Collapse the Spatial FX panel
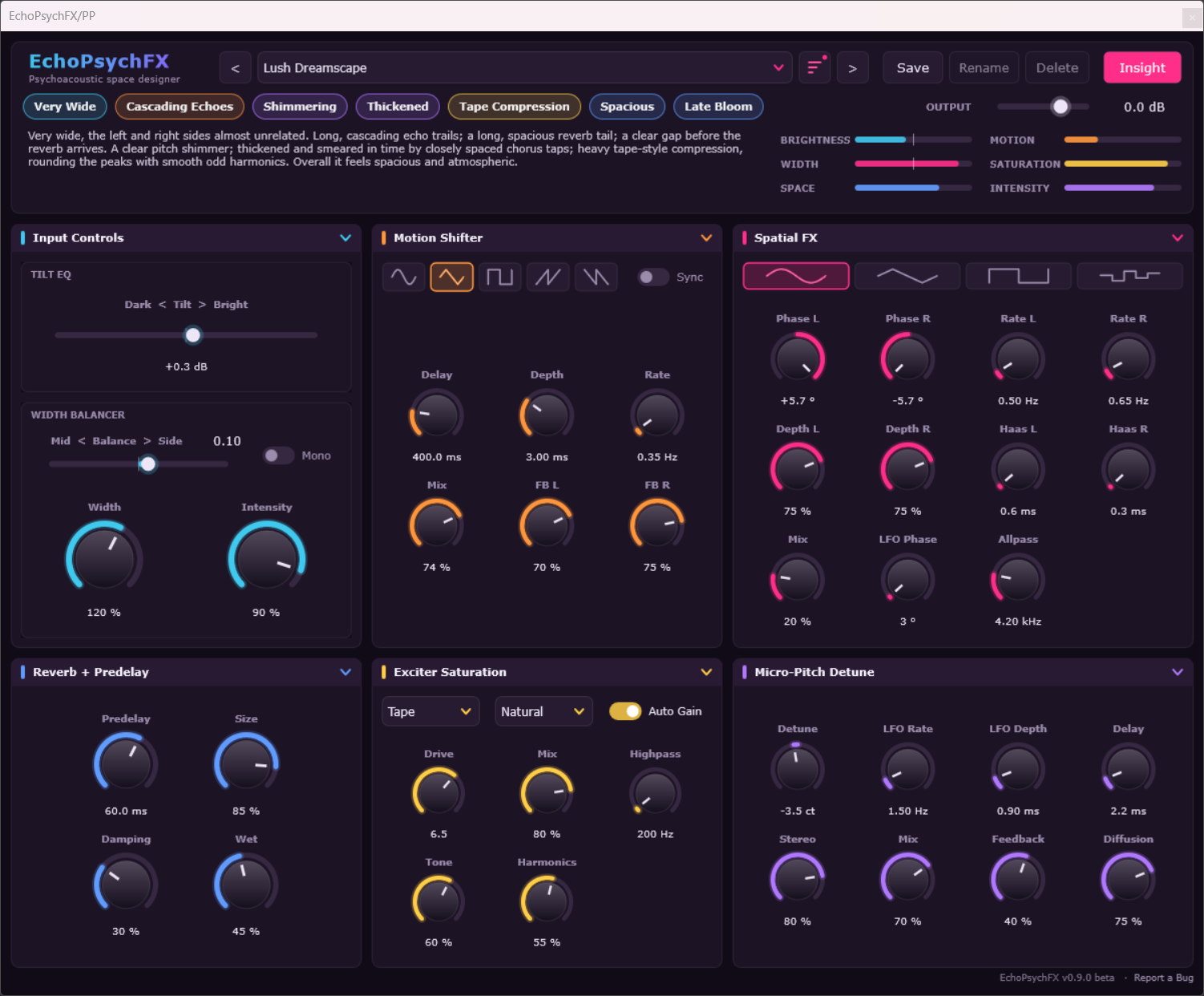The image size is (1204, 996). coord(1178,237)
